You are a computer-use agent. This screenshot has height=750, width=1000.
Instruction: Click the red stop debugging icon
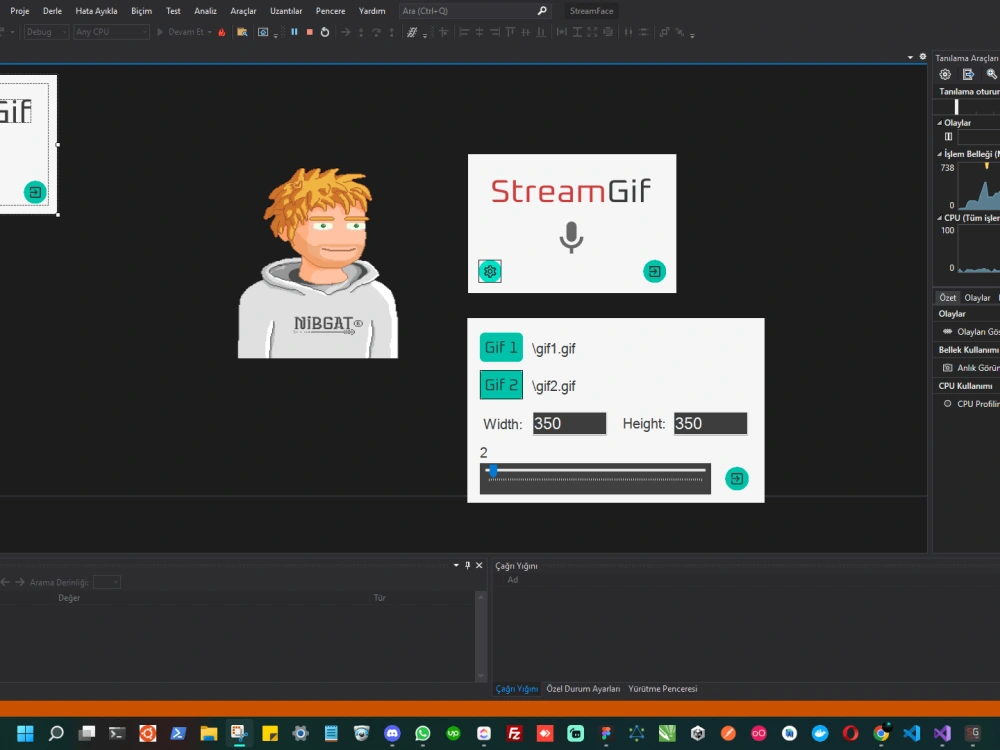point(309,32)
